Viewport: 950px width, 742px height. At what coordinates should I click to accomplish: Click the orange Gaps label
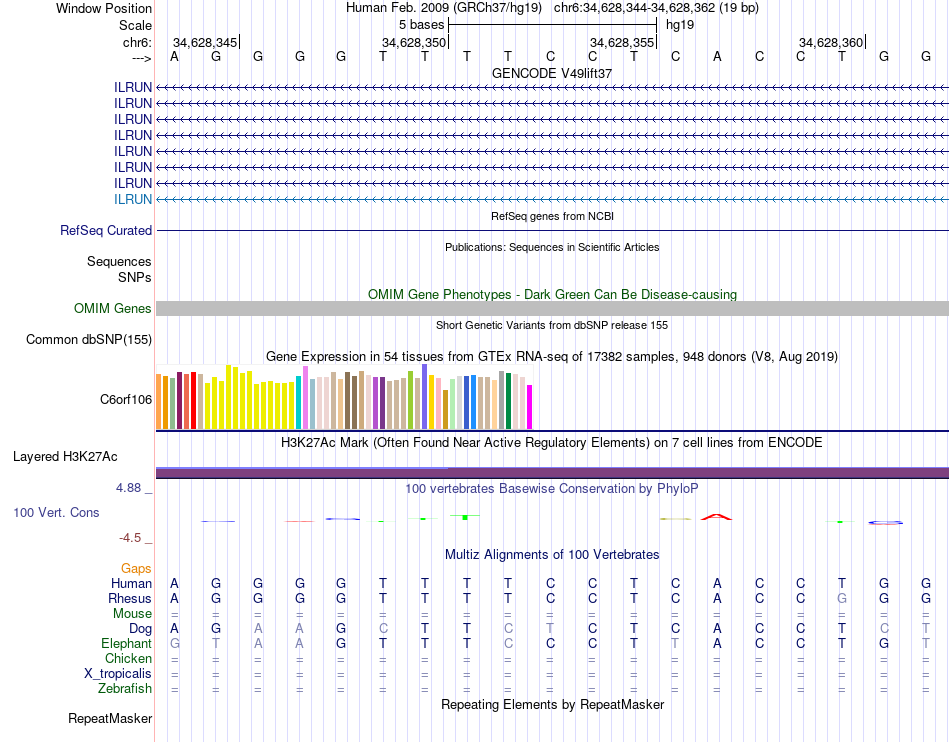(136, 568)
